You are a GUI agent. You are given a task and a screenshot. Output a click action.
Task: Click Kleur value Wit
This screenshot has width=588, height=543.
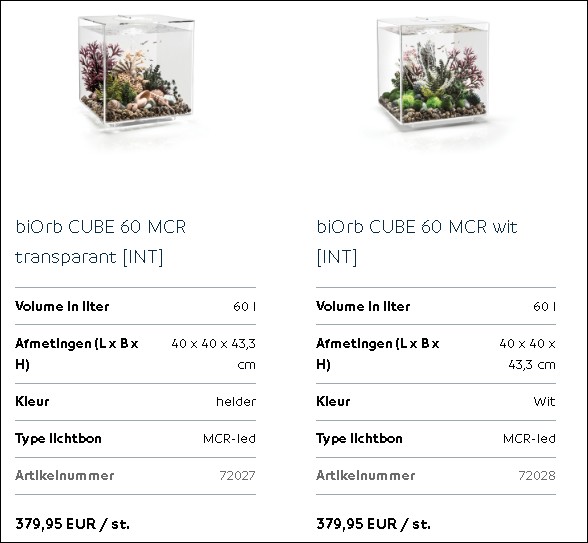click(544, 402)
